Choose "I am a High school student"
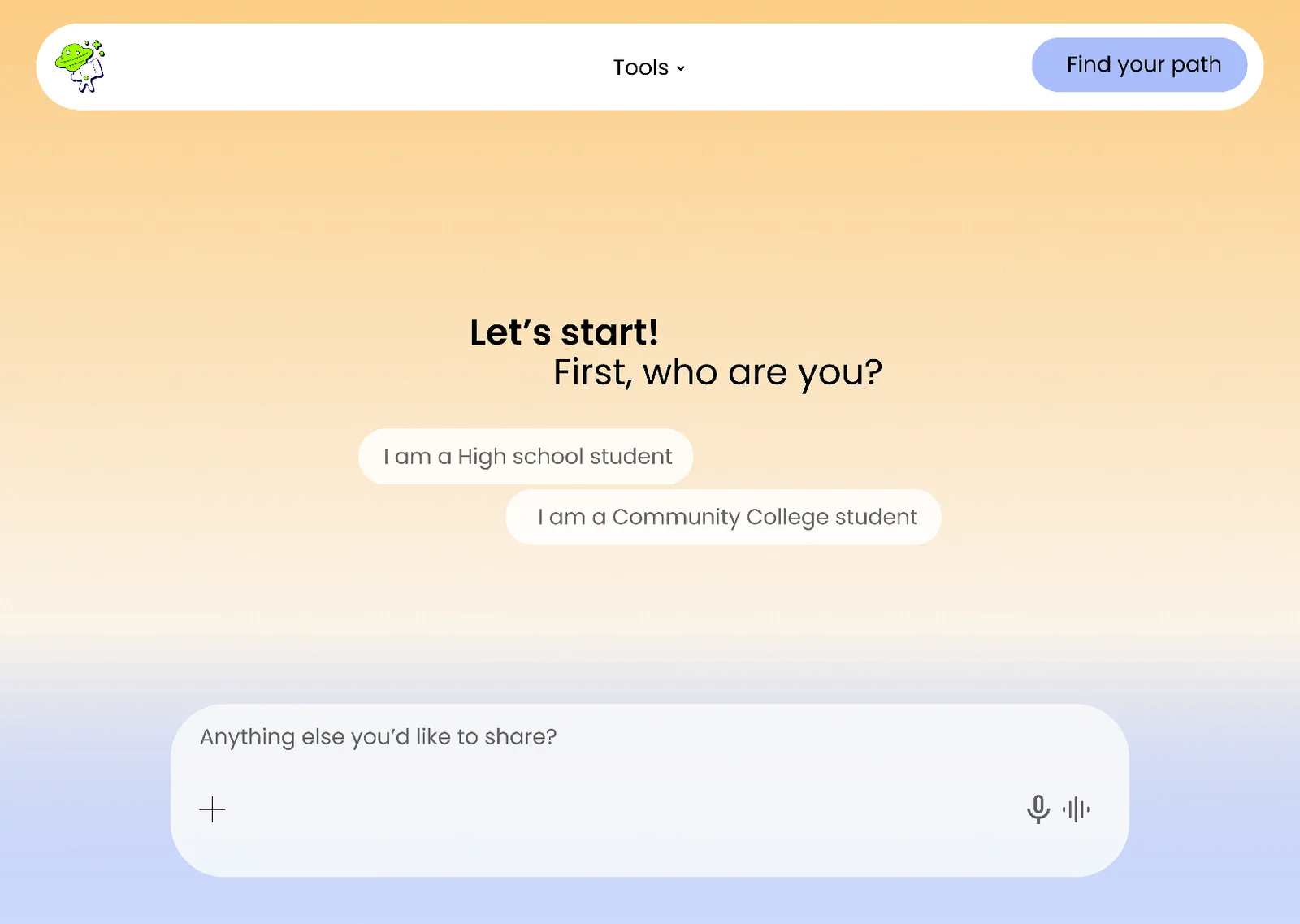The image size is (1300, 924). [526, 457]
